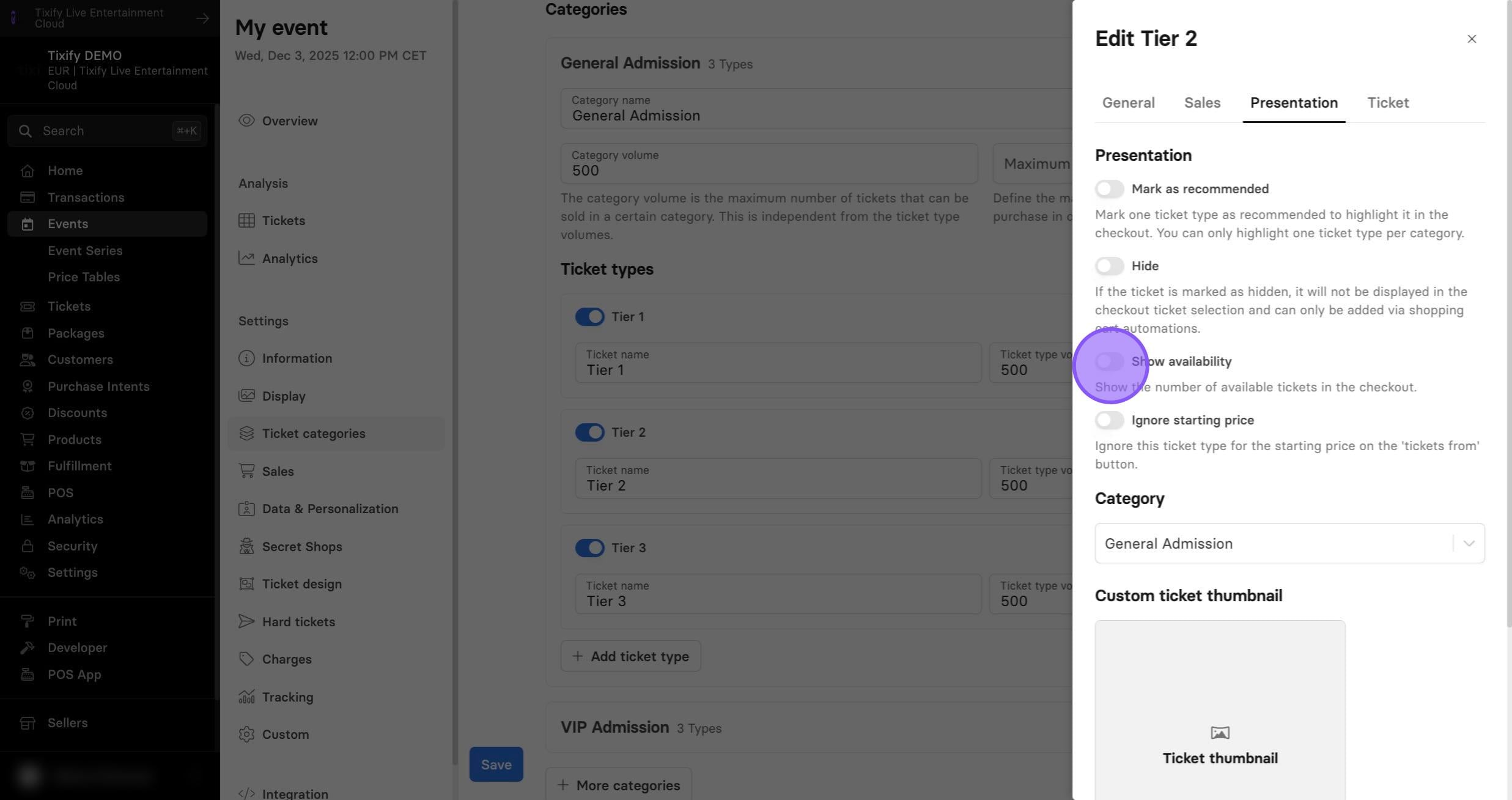The image size is (1512, 800).
Task: Click the Discounts percent icon
Action: tap(27, 413)
